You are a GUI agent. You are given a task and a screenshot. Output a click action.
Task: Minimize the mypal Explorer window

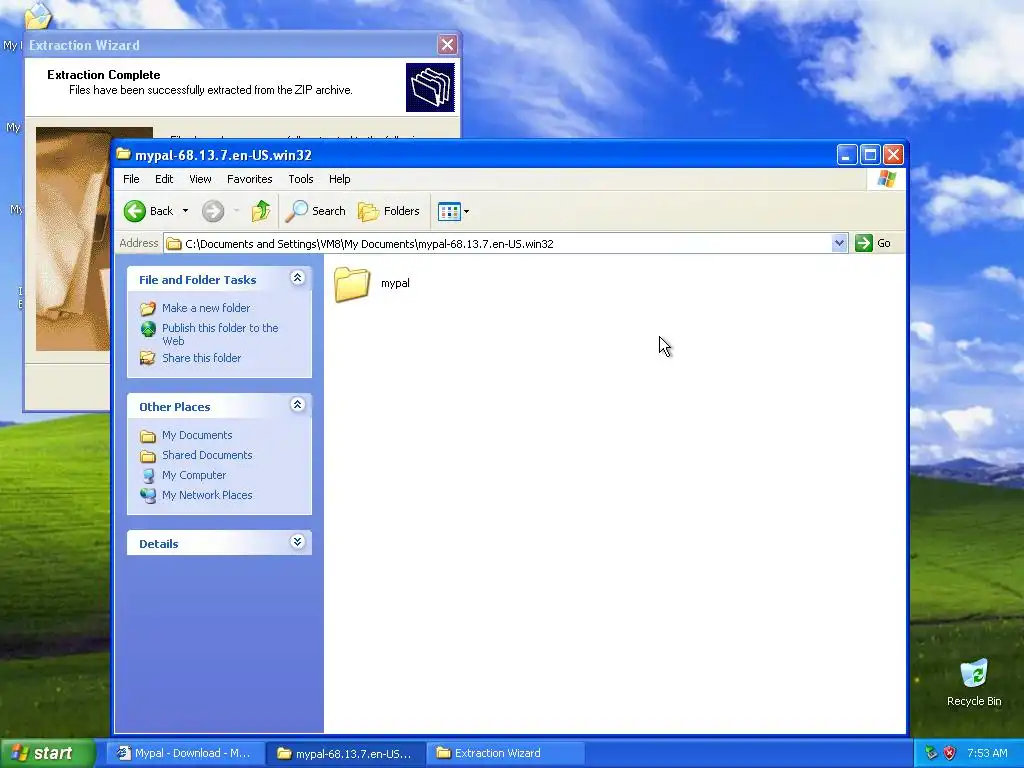(846, 155)
